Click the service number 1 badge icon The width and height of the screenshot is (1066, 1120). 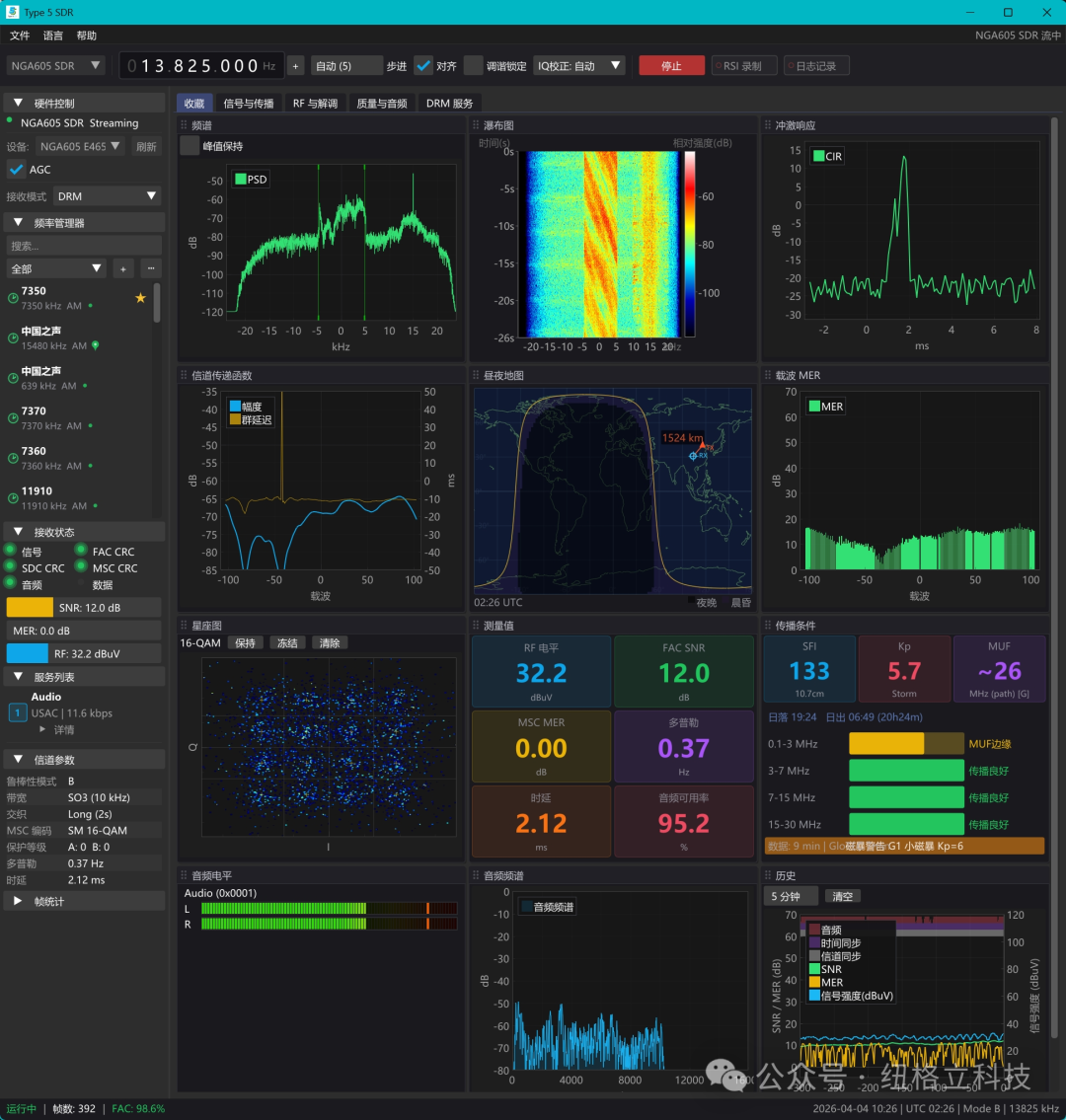(17, 712)
